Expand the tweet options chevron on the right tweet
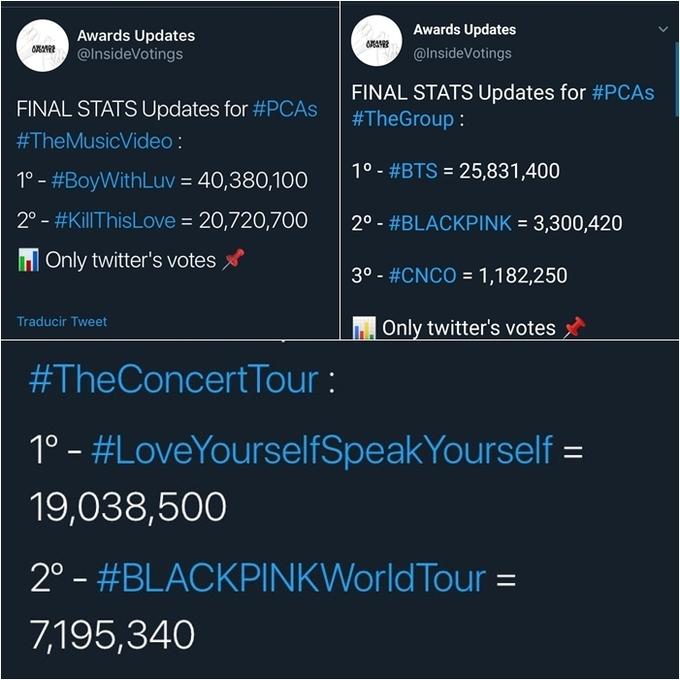The width and height of the screenshot is (680, 680). click(x=662, y=30)
